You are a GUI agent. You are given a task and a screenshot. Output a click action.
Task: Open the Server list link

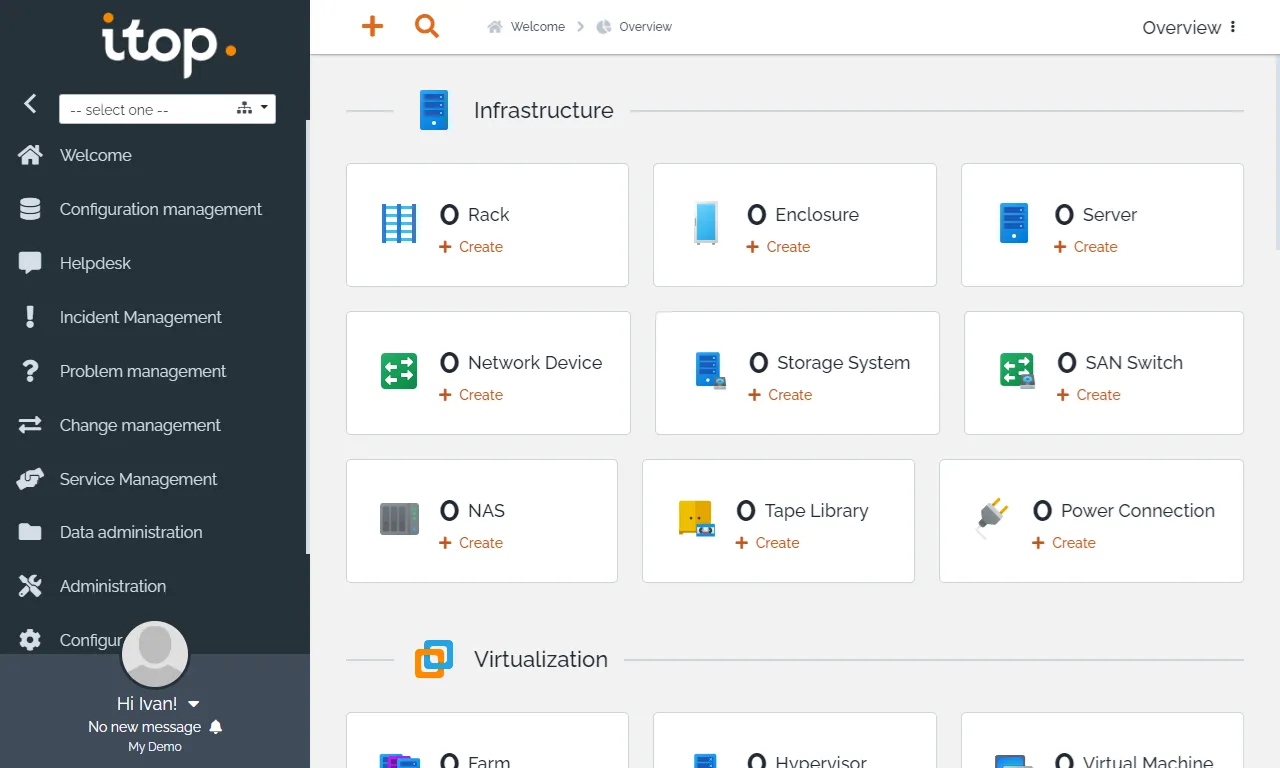(1096, 214)
